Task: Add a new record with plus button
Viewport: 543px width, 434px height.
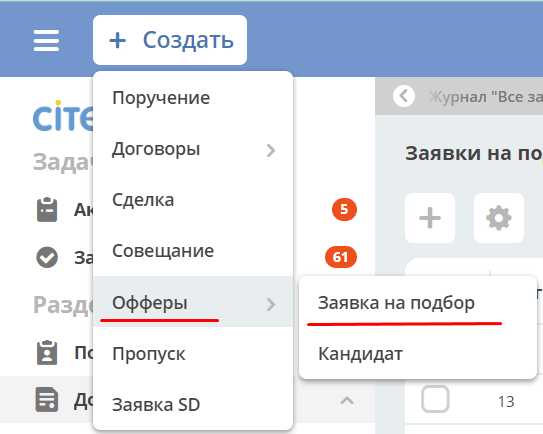Action: pos(430,218)
